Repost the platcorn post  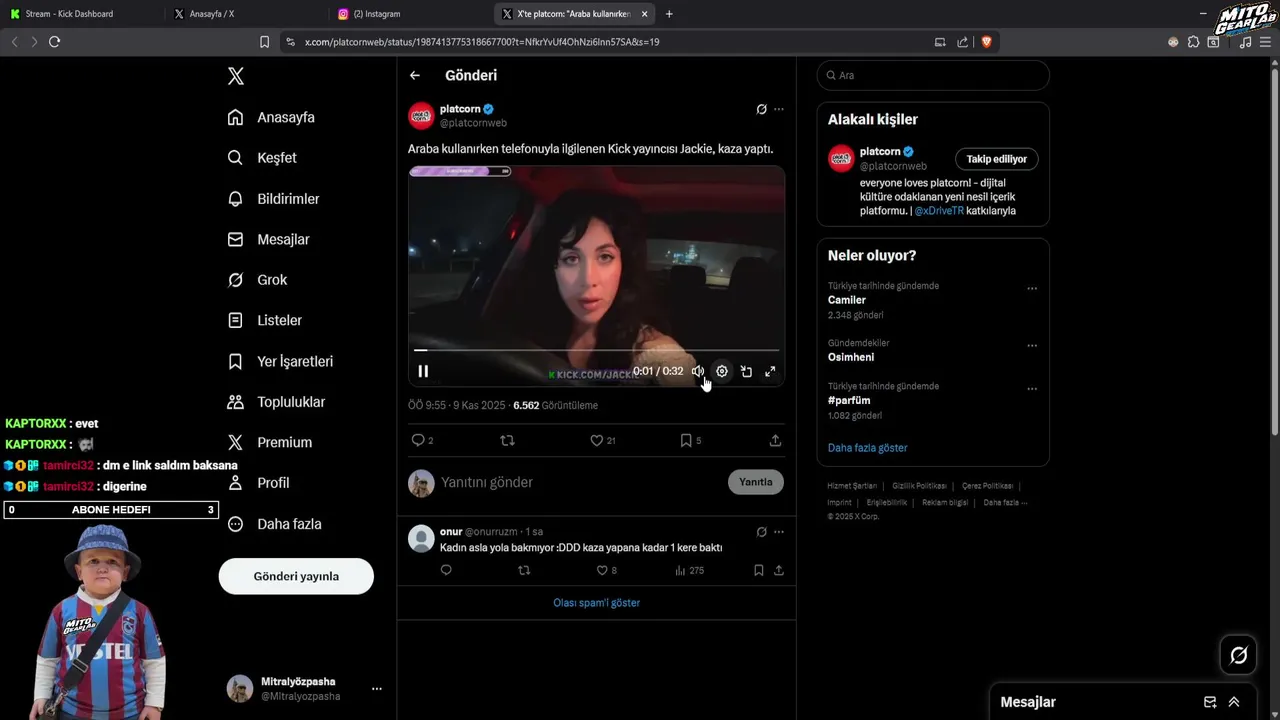[x=507, y=440]
